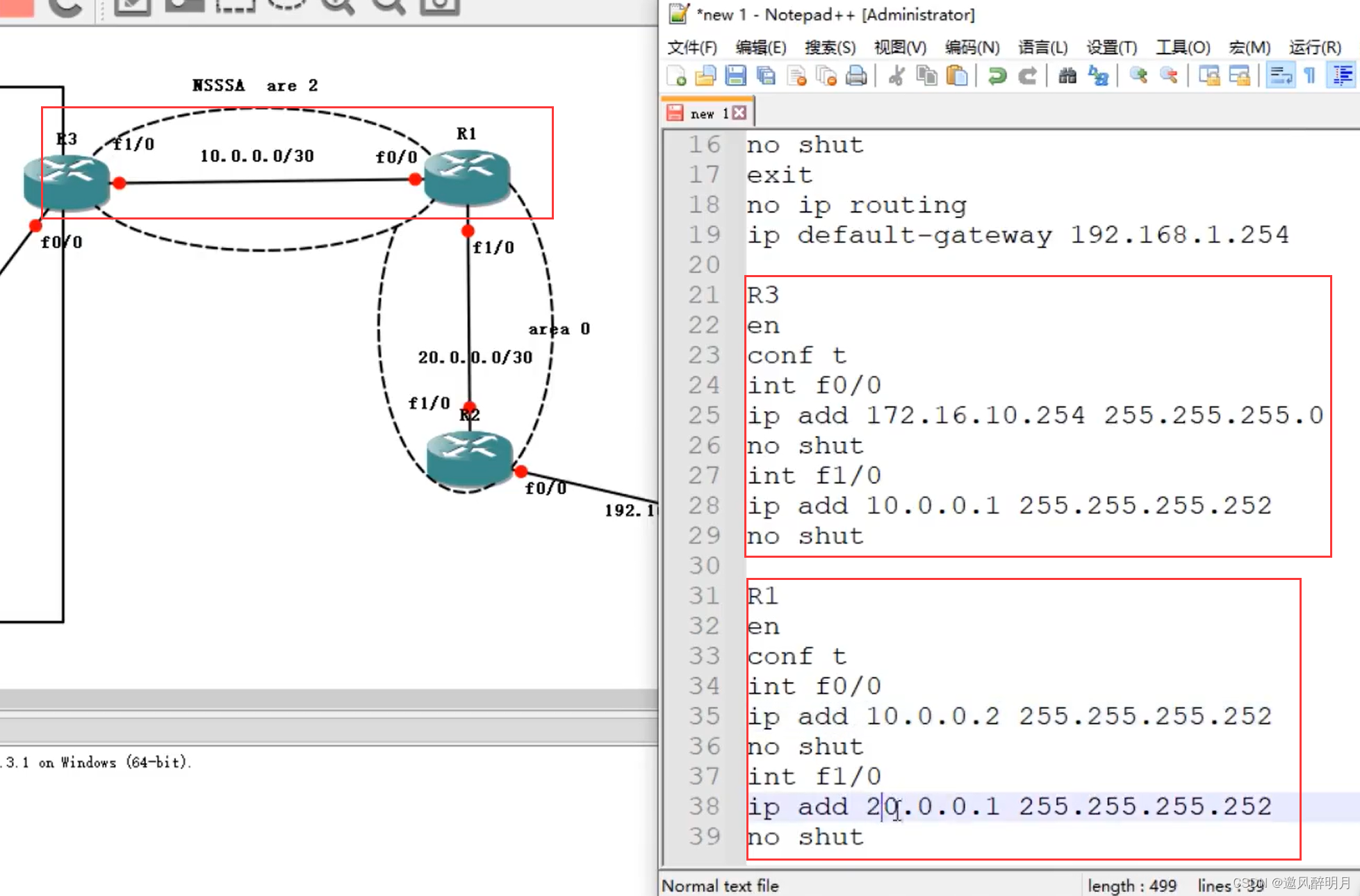Image resolution: width=1360 pixels, height=896 pixels.
Task: Create a new file in Notepad++ toolbar
Action: (x=676, y=75)
